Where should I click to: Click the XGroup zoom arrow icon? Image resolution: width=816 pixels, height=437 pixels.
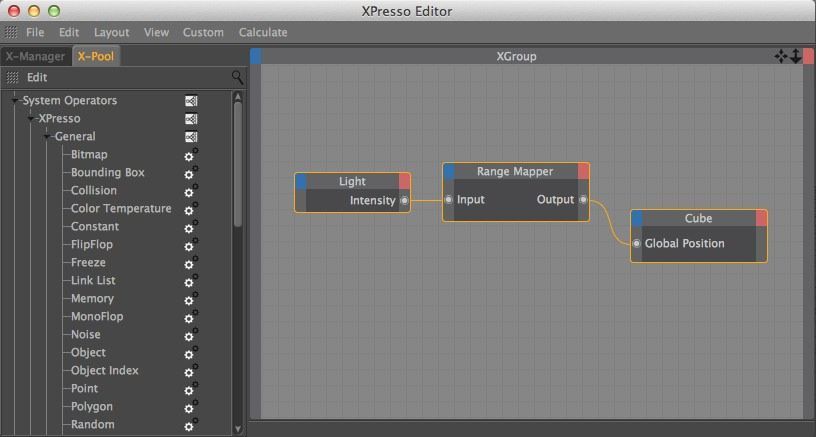pyautogui.click(x=795, y=56)
